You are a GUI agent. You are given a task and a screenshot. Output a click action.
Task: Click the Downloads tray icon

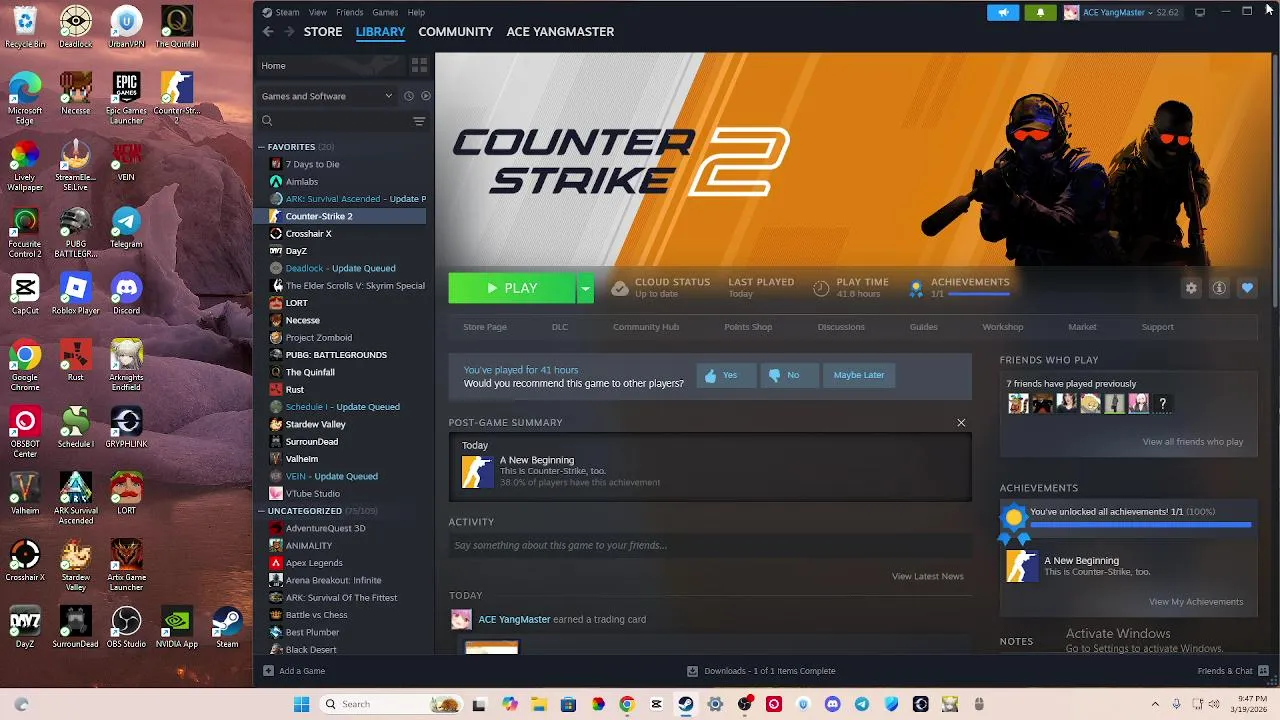point(692,671)
